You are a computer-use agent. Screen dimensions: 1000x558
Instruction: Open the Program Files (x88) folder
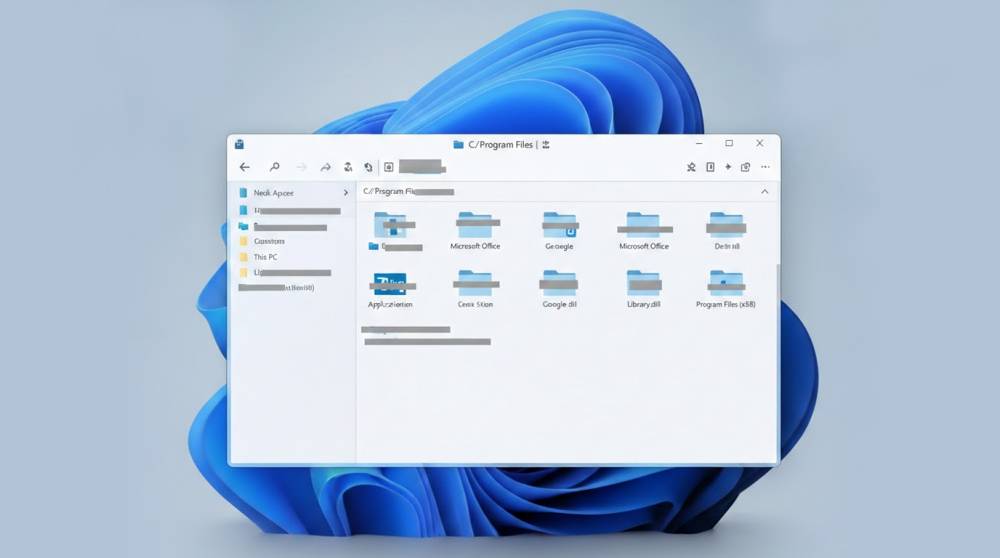click(725, 284)
